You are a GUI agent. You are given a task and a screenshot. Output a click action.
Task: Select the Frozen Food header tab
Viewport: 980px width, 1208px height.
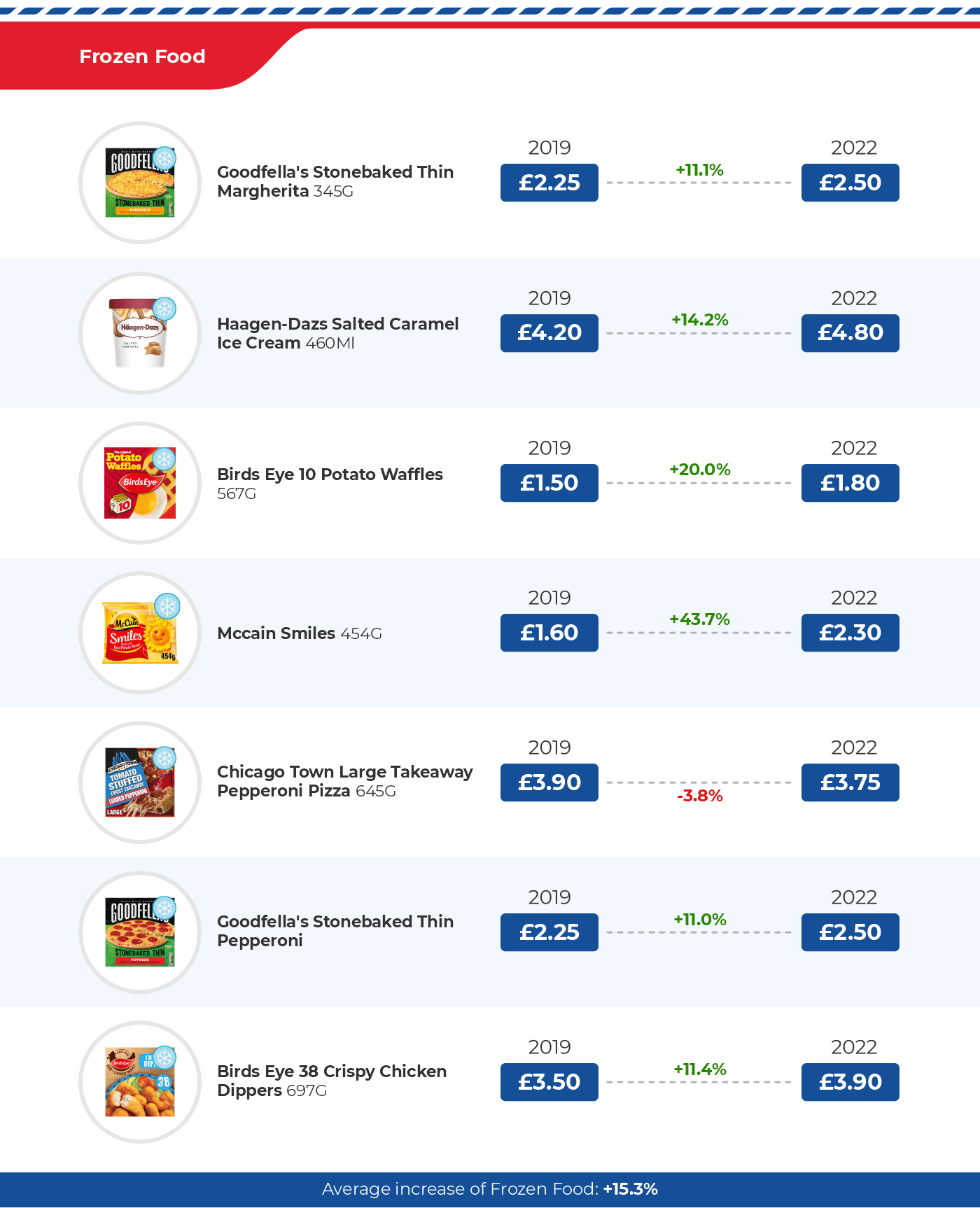click(142, 57)
